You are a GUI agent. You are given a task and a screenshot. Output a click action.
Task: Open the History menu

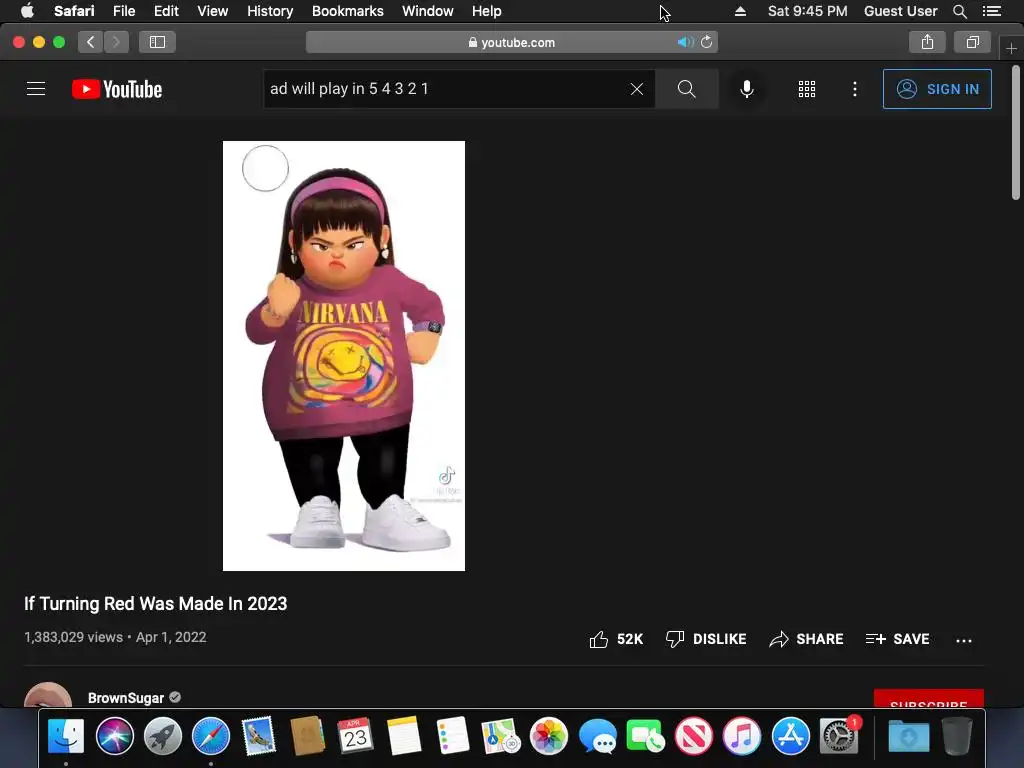270,11
